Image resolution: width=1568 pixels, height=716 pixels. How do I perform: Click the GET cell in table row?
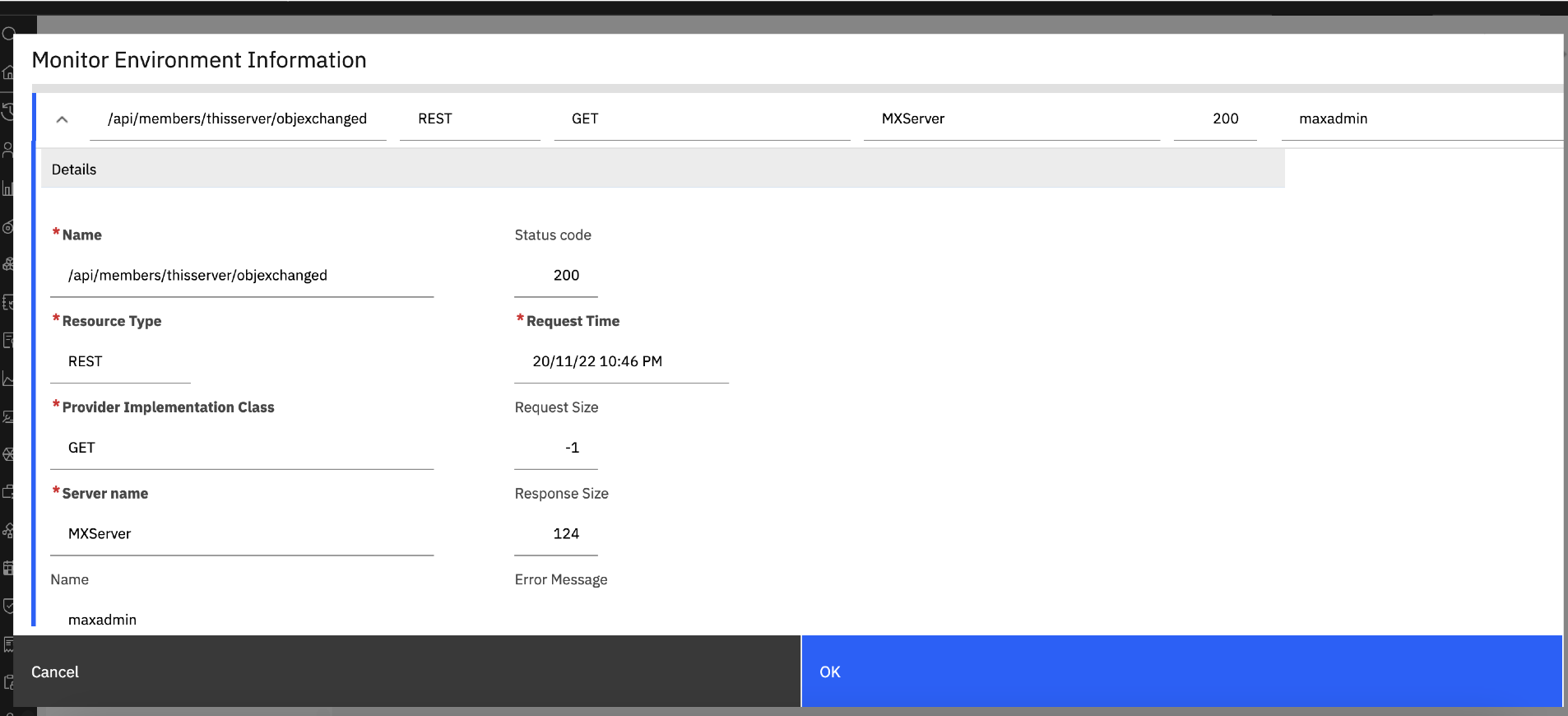[702, 119]
